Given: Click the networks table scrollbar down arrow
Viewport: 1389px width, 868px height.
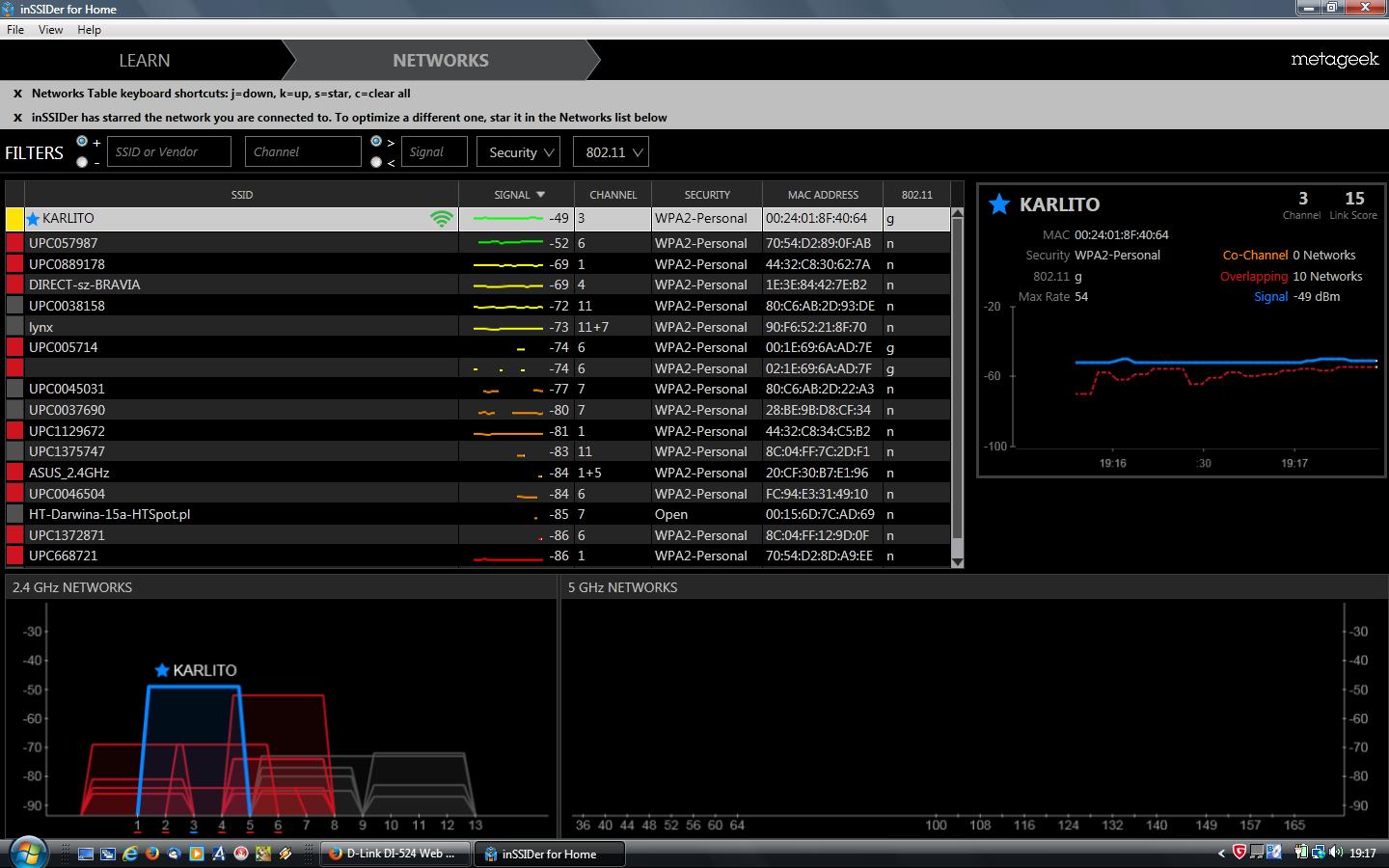Looking at the screenshot, I should 957,561.
